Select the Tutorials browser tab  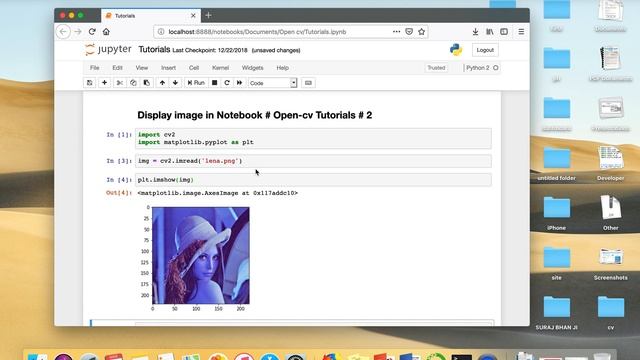[x=151, y=16]
